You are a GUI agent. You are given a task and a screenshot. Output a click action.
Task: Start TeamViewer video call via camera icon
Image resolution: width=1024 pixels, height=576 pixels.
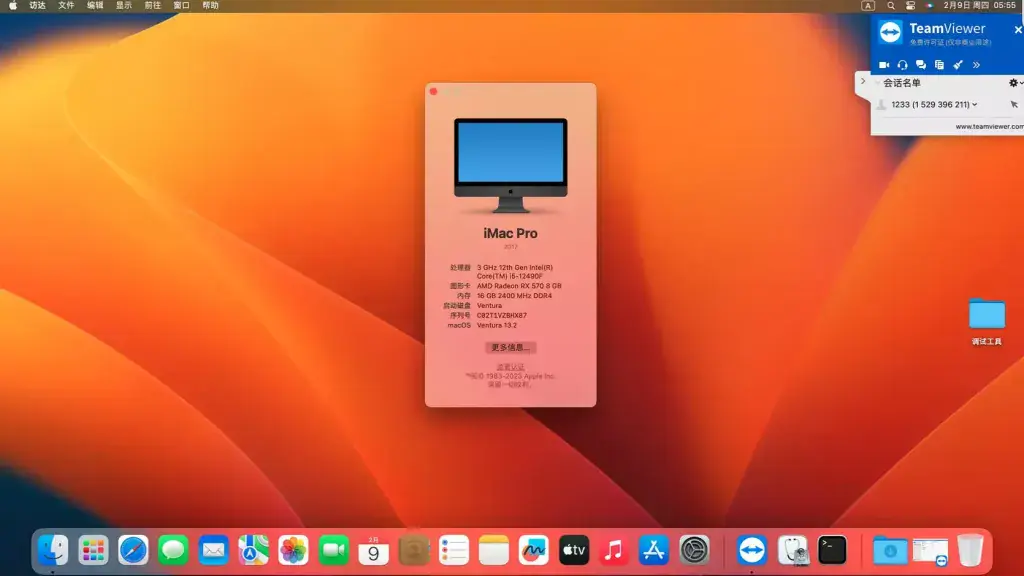pyautogui.click(x=884, y=65)
